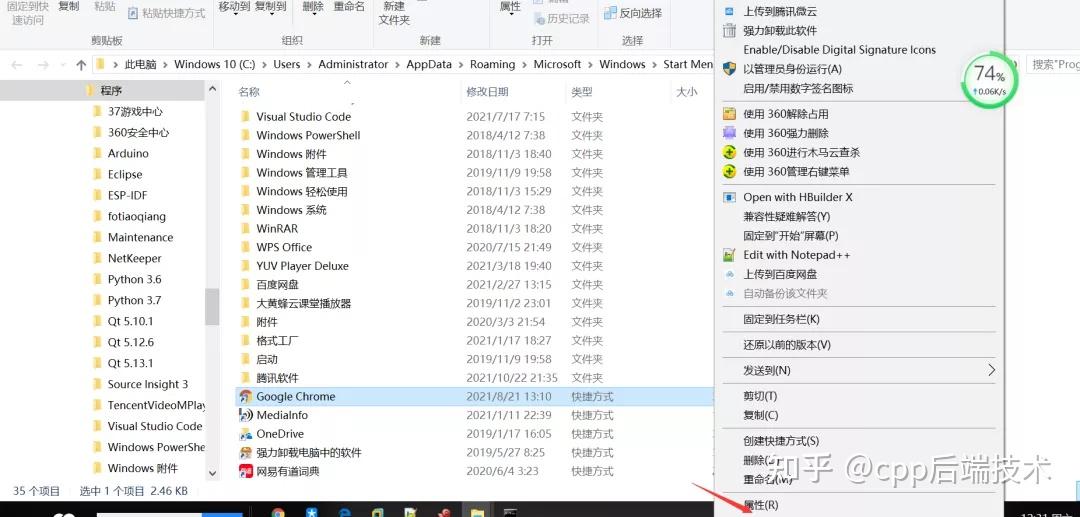Screen dimensions: 1080x517
Task: Click the 360管理右键菜单 green icon
Action: [x=729, y=171]
